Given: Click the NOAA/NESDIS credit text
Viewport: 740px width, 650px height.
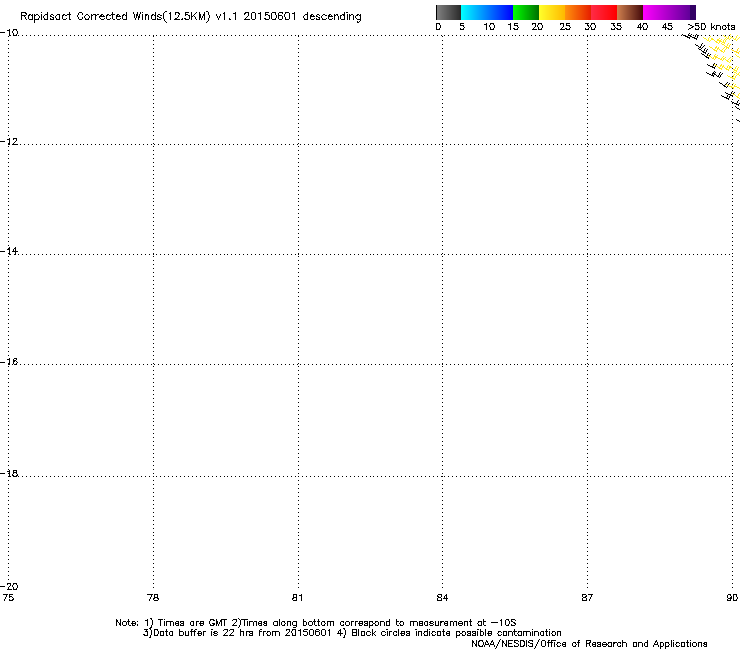Looking at the screenshot, I should (589, 644).
